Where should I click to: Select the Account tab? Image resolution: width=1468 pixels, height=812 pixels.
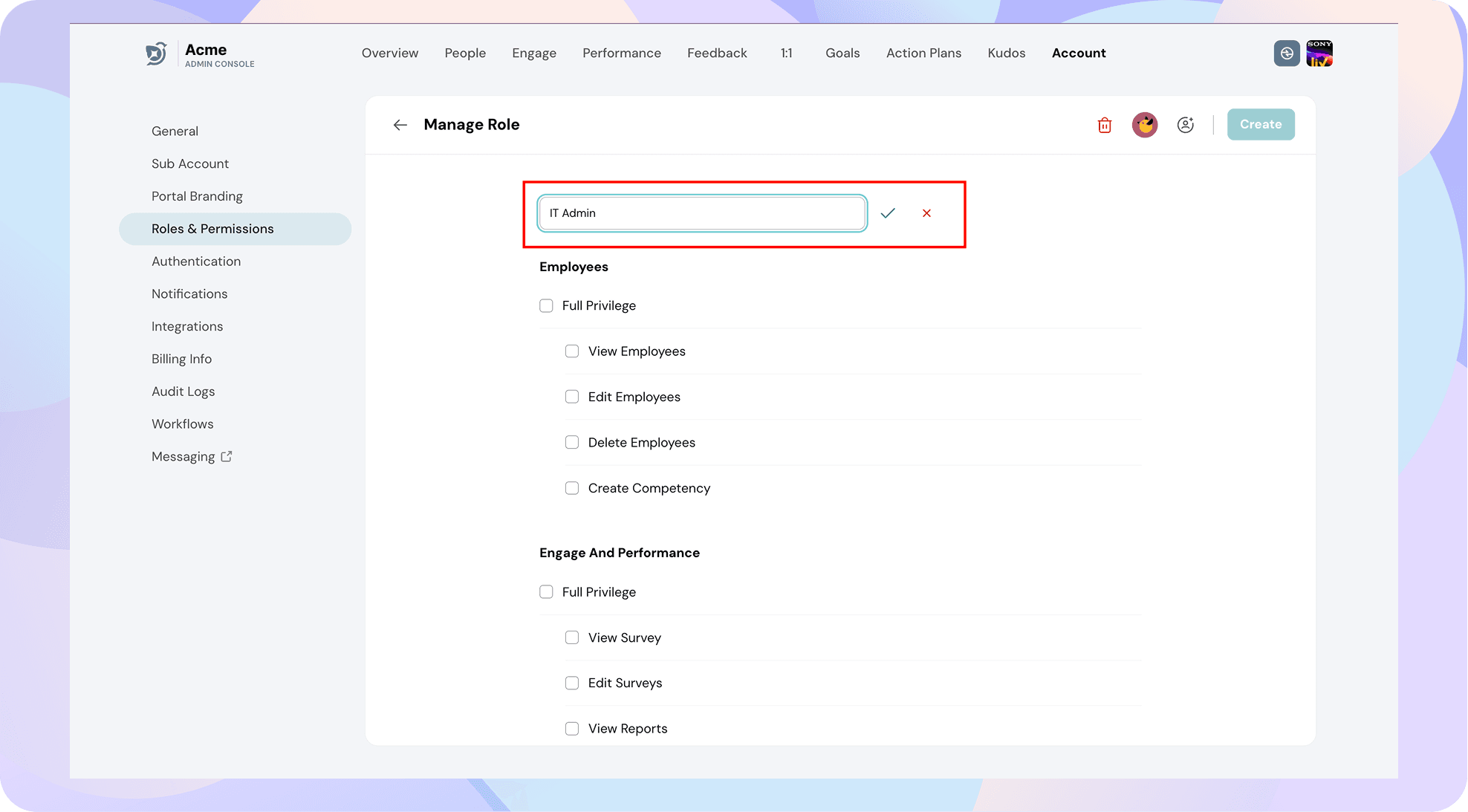point(1079,53)
